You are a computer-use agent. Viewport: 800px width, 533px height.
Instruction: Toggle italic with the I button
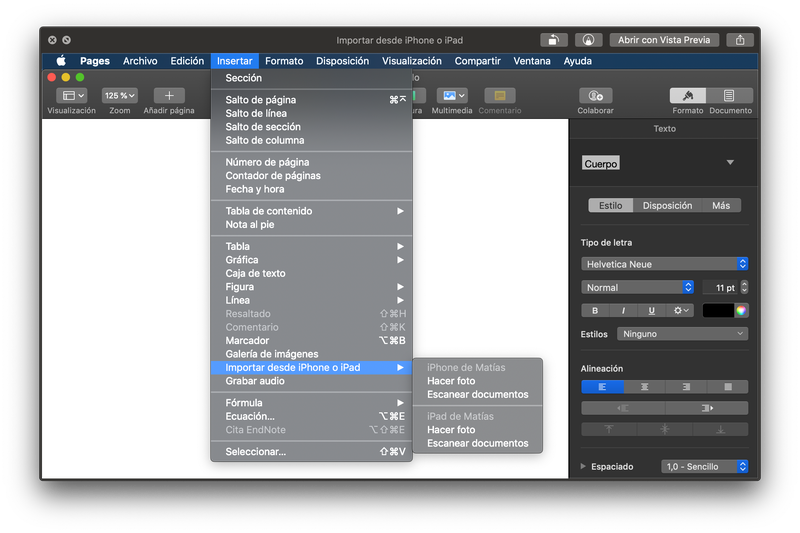[623, 310]
